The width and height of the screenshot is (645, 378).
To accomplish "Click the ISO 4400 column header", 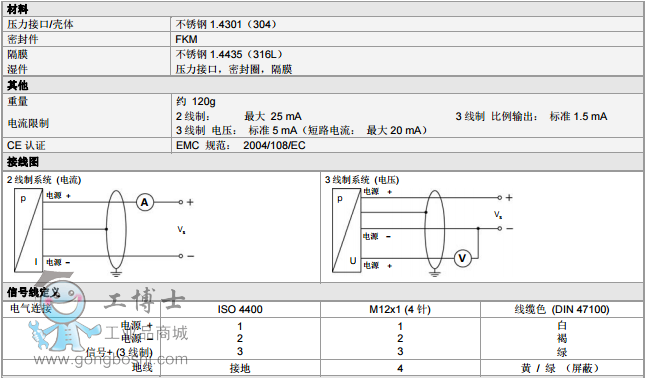I will pos(240,309).
